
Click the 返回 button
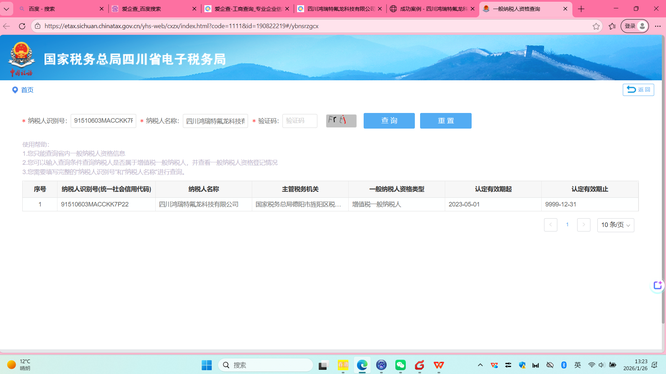[x=638, y=90]
